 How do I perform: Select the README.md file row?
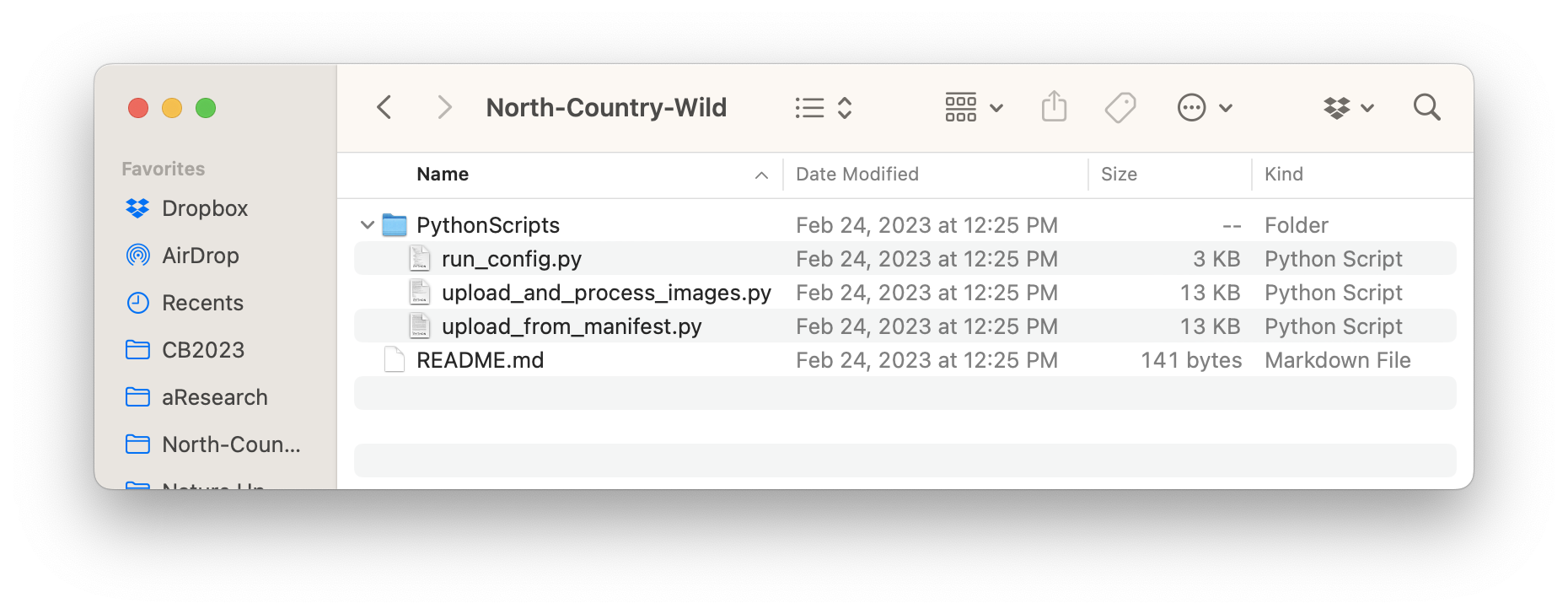coord(905,360)
